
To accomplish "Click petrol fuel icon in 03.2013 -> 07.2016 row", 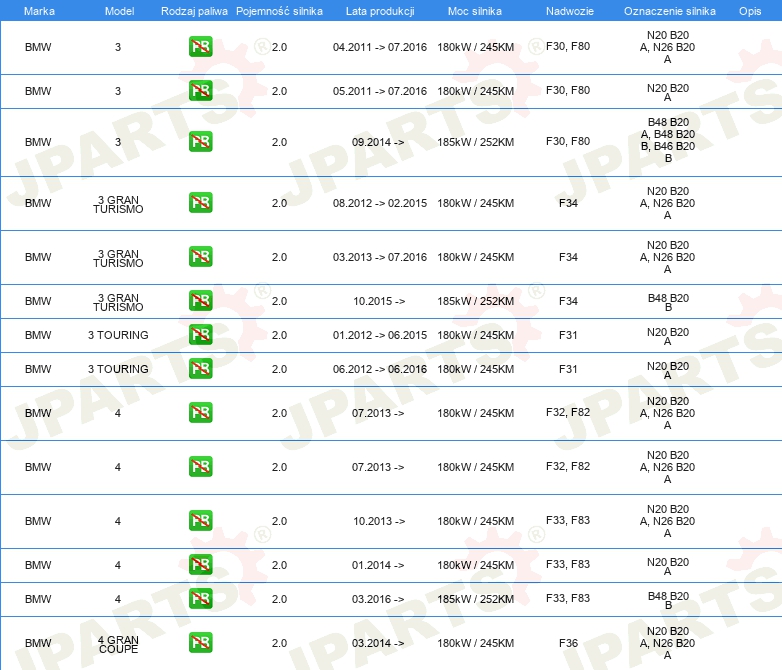I will pyautogui.click(x=200, y=256).
